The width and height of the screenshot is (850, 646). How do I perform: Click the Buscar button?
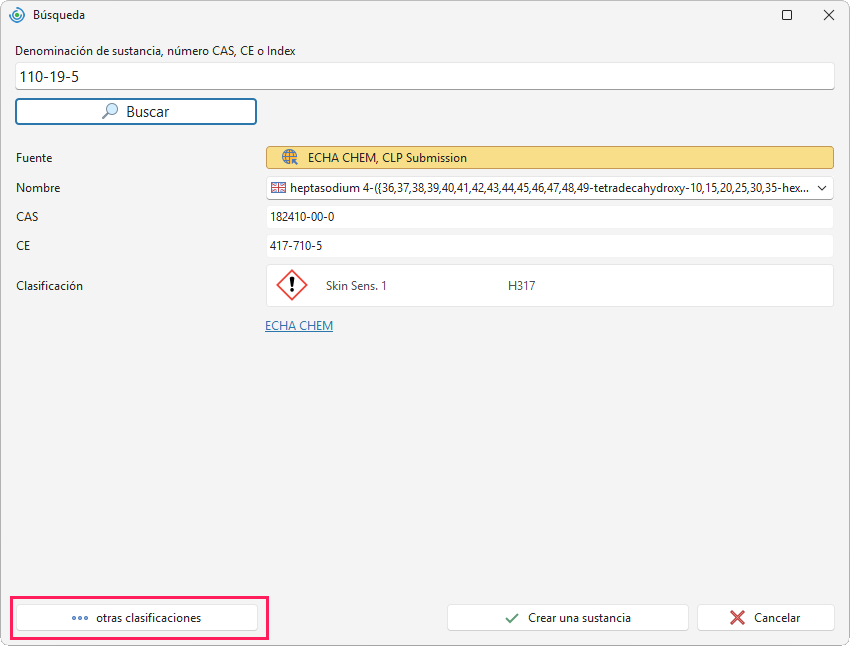tap(136, 112)
